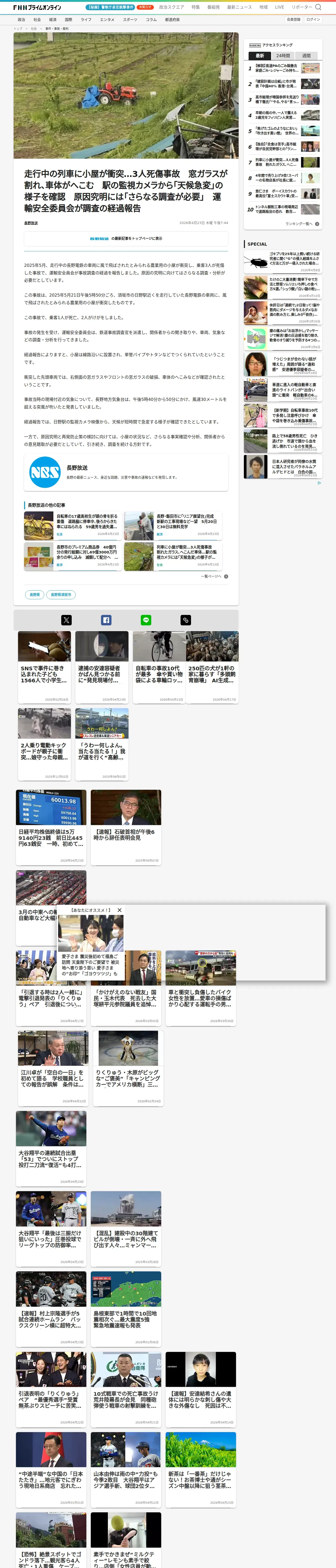This screenshot has height=1568, width=336.
Task: Click the ランキング一覧へ link text
Action: 299,224
